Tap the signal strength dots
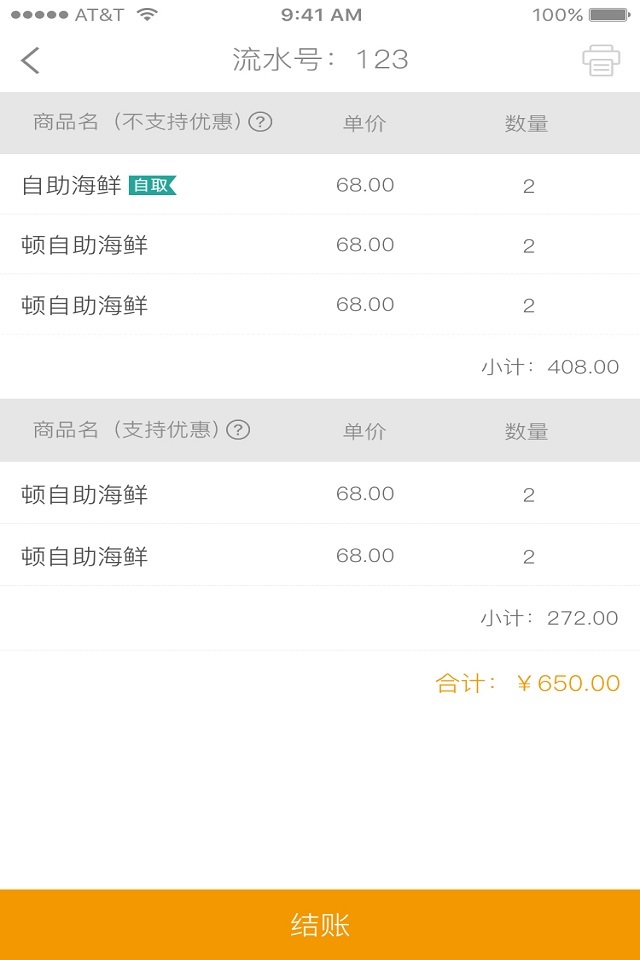Image resolution: width=640 pixels, height=960 pixels. [x=39, y=15]
